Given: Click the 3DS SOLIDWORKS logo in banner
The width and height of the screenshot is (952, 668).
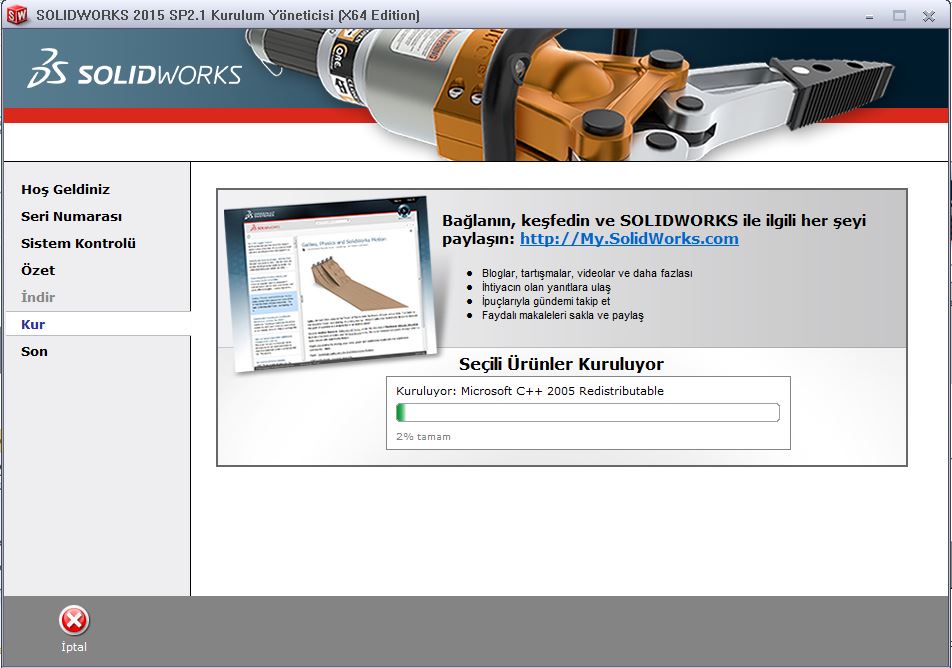Looking at the screenshot, I should 134,69.
